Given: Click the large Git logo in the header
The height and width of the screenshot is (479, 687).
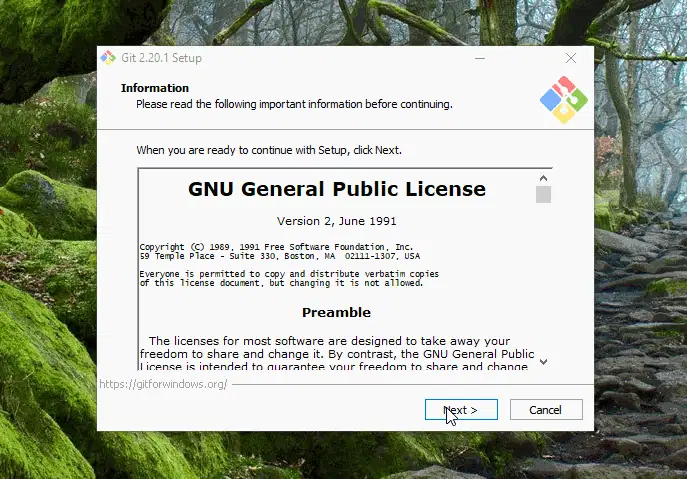Looking at the screenshot, I should [564, 99].
